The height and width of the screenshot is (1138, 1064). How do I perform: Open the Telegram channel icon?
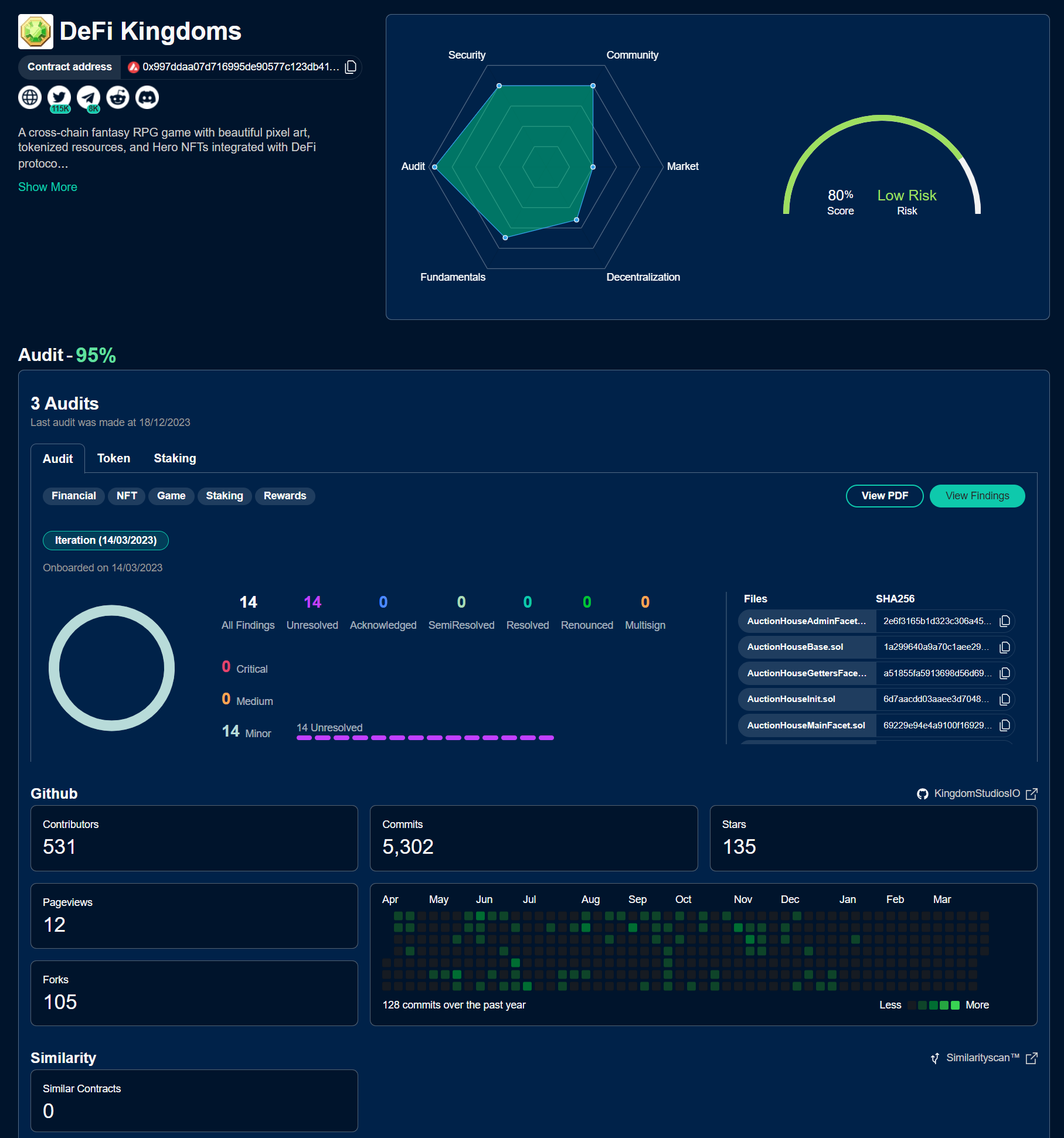click(89, 97)
